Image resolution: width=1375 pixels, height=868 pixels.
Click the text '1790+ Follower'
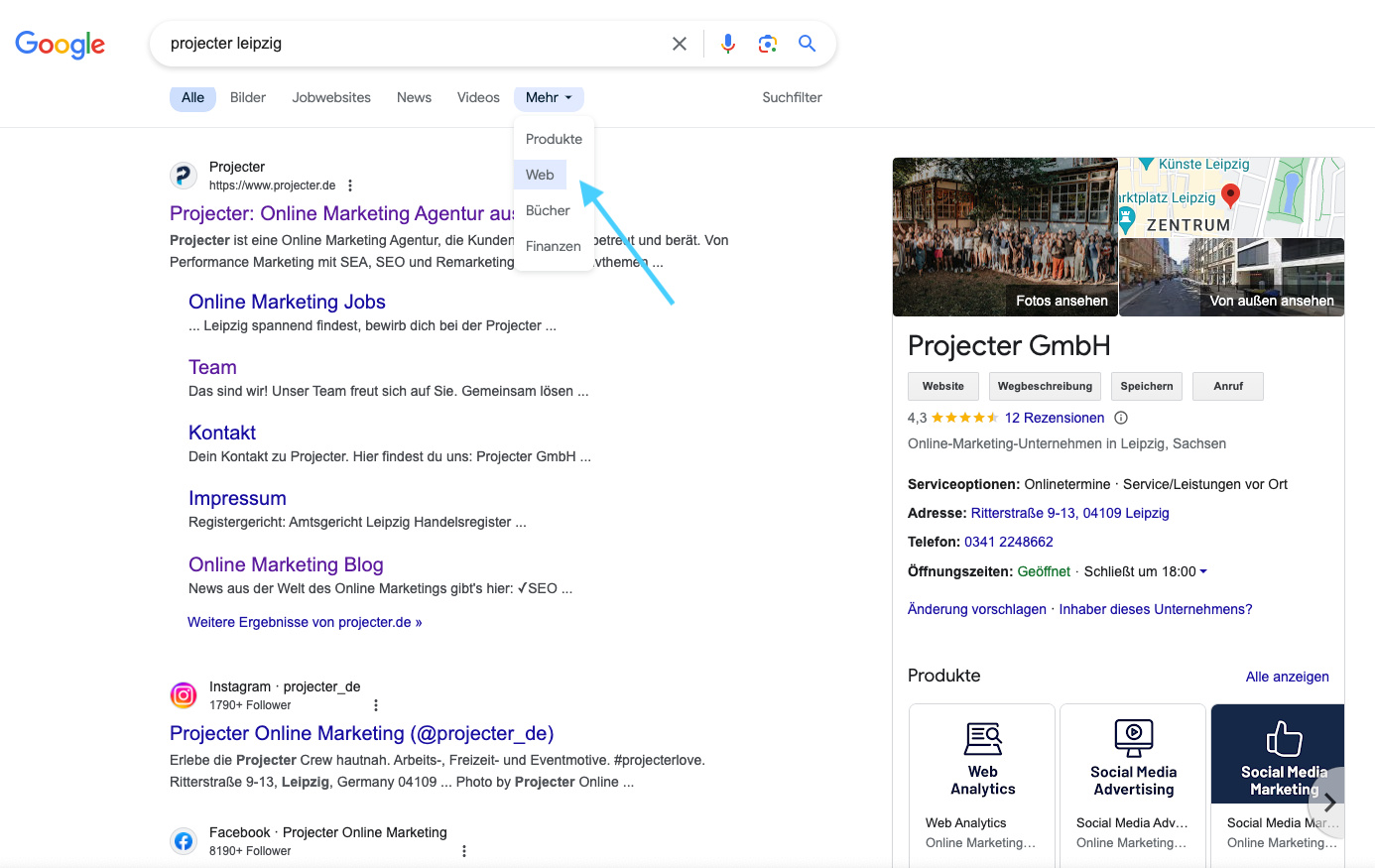click(x=250, y=705)
